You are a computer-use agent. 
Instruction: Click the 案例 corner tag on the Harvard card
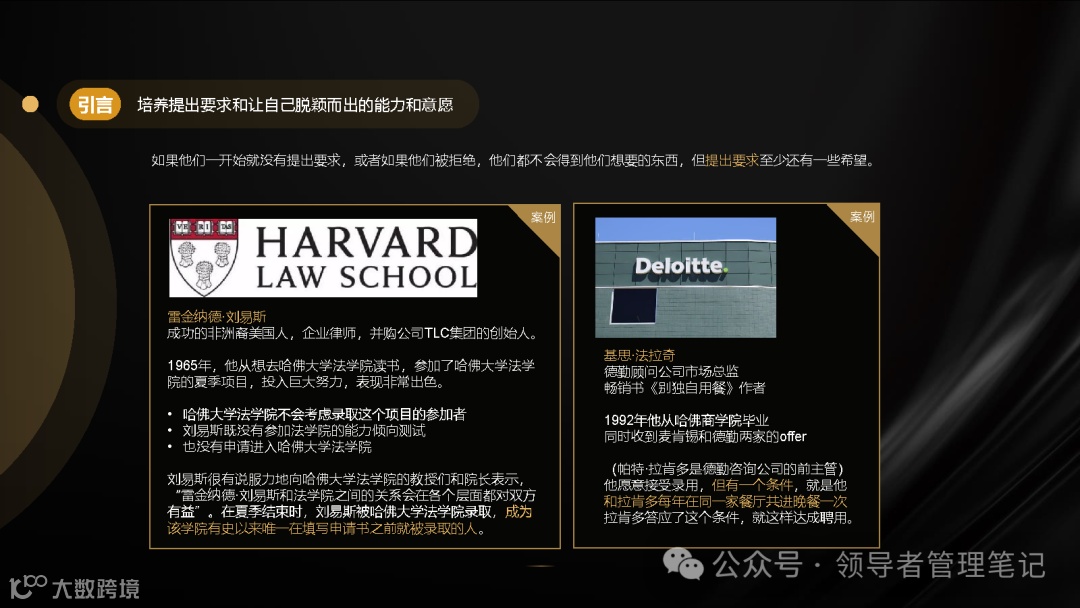(x=543, y=217)
